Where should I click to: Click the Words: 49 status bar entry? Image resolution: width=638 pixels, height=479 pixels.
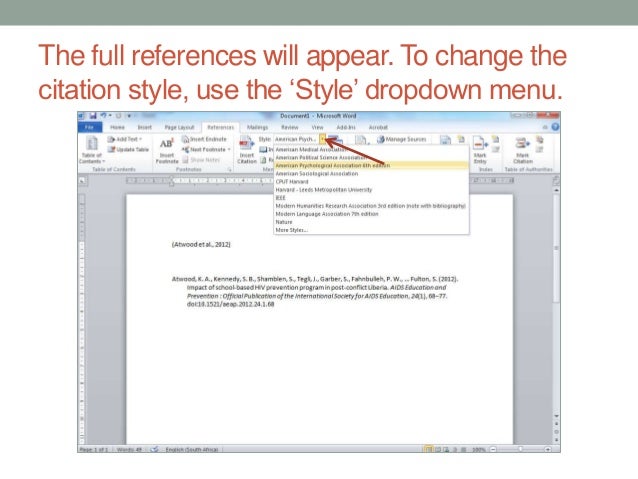click(129, 449)
